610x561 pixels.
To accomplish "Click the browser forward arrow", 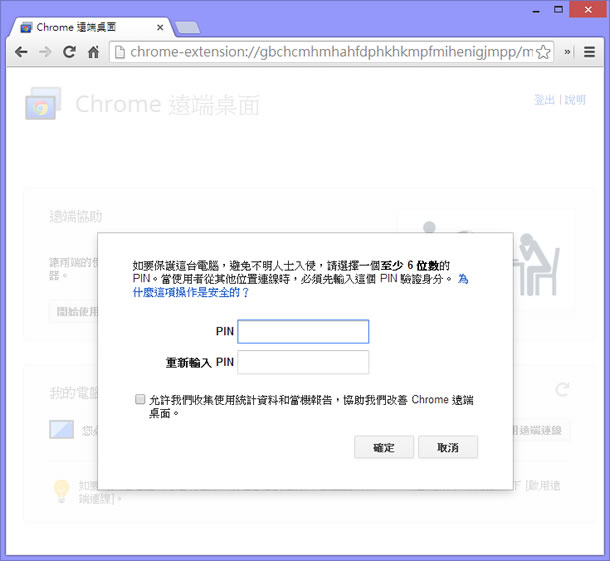I will 45,52.
